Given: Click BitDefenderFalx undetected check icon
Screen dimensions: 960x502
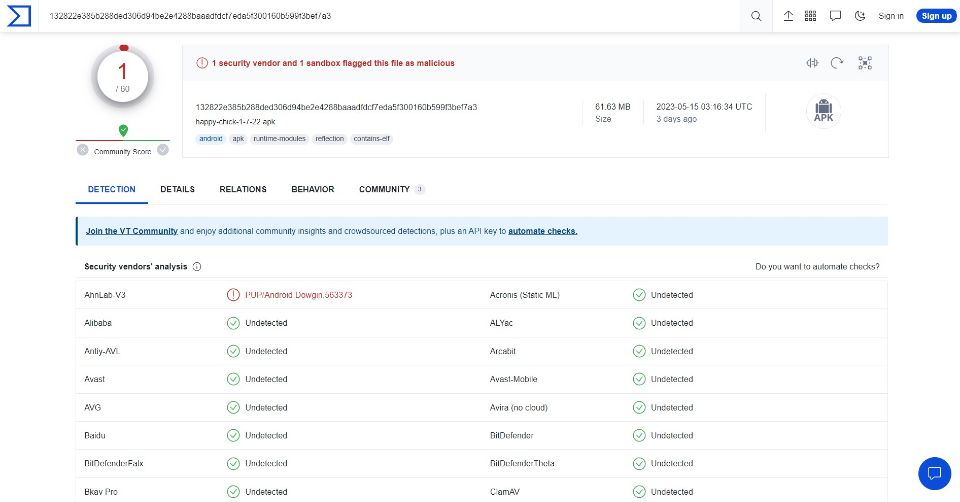Looking at the screenshot, I should point(233,463).
